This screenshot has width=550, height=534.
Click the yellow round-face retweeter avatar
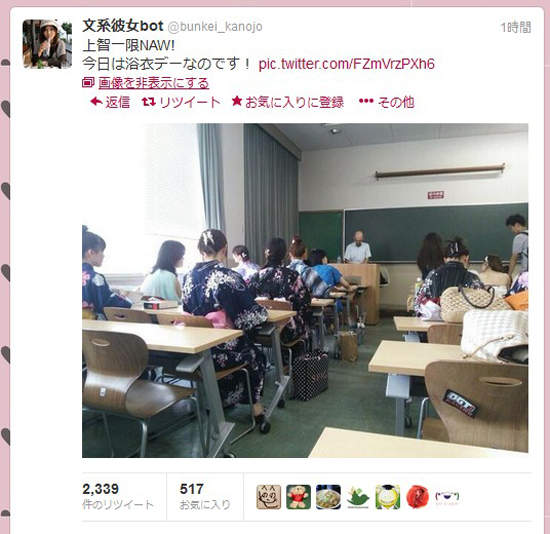388,497
